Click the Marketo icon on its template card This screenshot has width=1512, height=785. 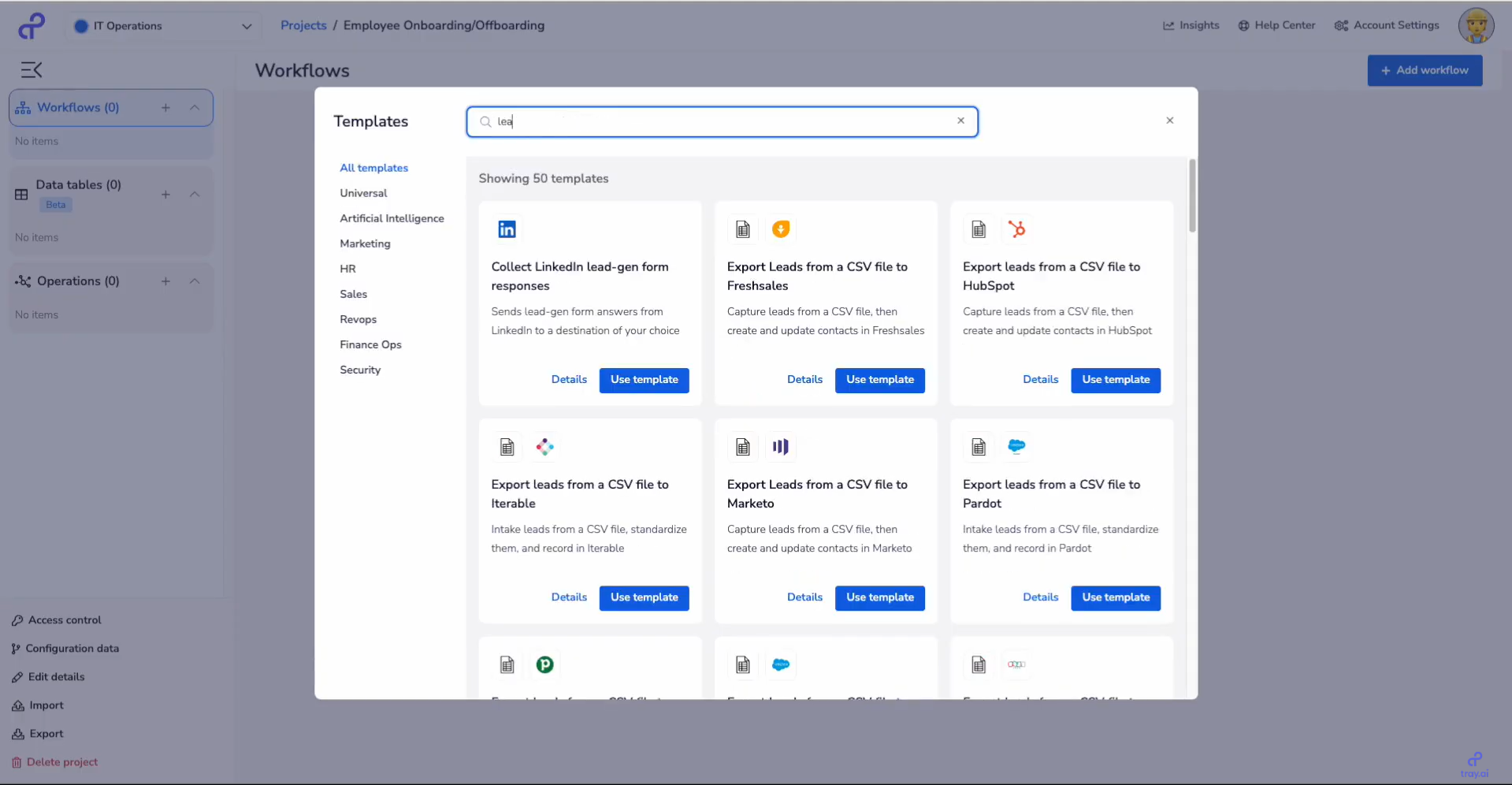(780, 447)
